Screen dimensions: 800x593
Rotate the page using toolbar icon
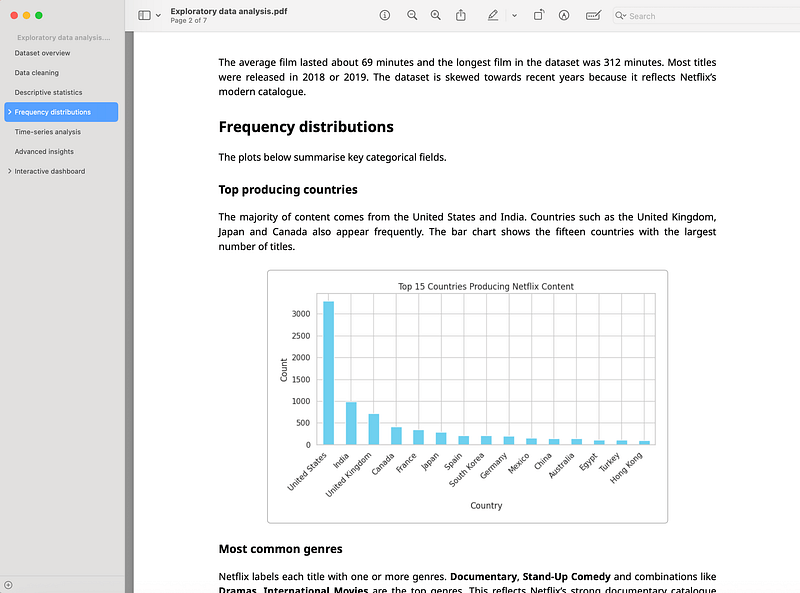(x=539, y=15)
